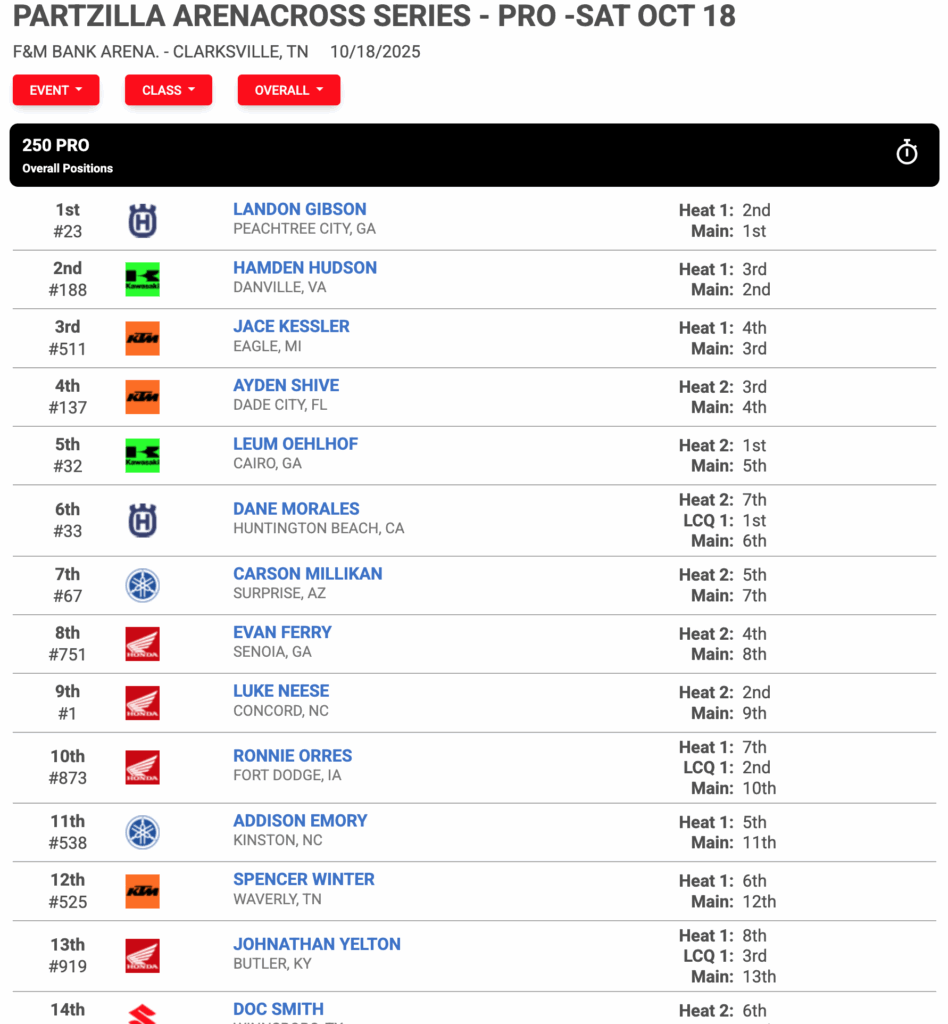Click Addison Emory's Yamaha logo
Viewport: 948px width, 1024px height.
pyautogui.click(x=142, y=833)
